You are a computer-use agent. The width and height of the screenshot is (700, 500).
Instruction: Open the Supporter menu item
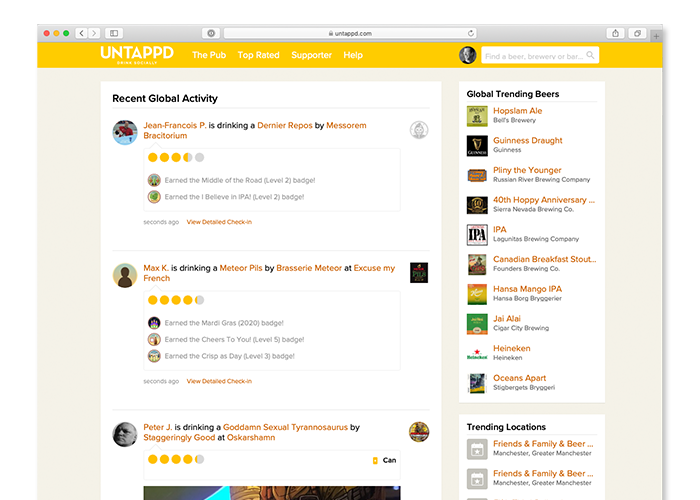click(311, 55)
